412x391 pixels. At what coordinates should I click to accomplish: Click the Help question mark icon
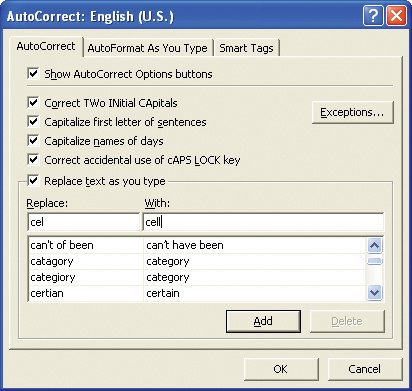point(373,16)
